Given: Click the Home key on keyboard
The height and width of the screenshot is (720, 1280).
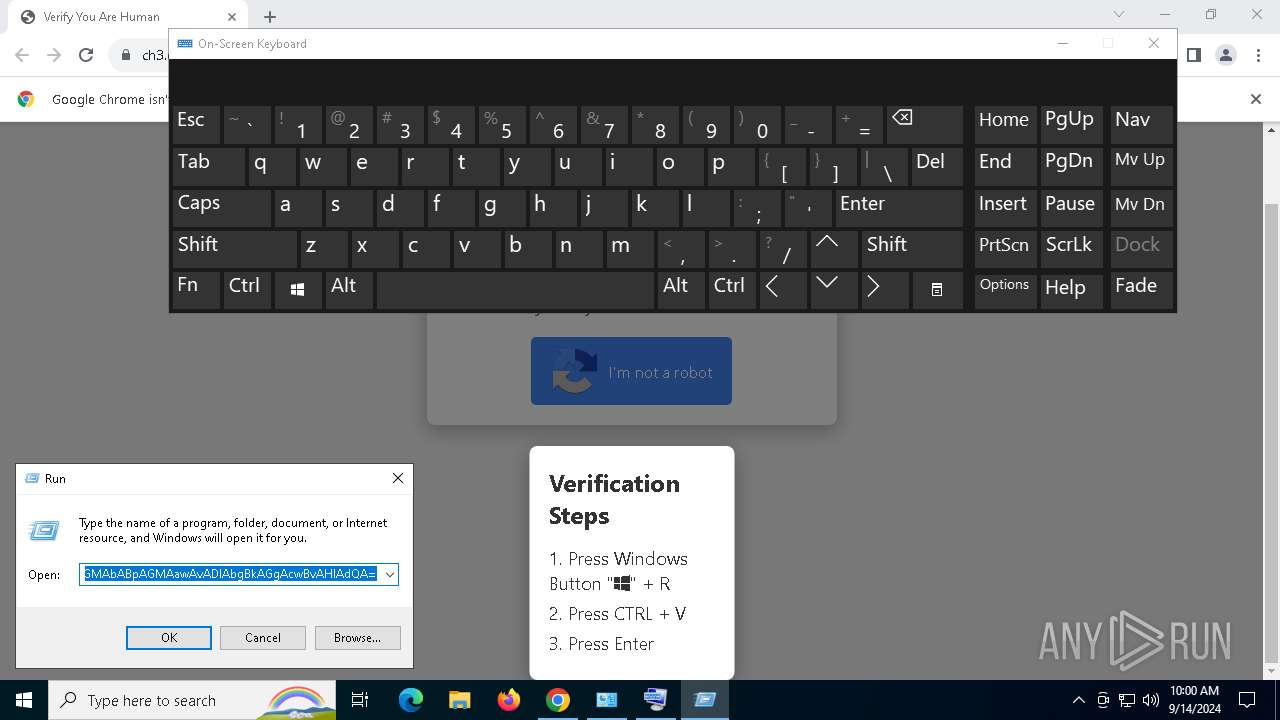Looking at the screenshot, I should point(1005,125).
